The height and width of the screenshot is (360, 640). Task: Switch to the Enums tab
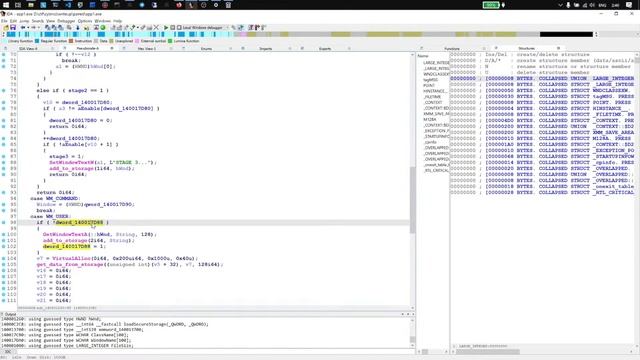tap(207, 49)
